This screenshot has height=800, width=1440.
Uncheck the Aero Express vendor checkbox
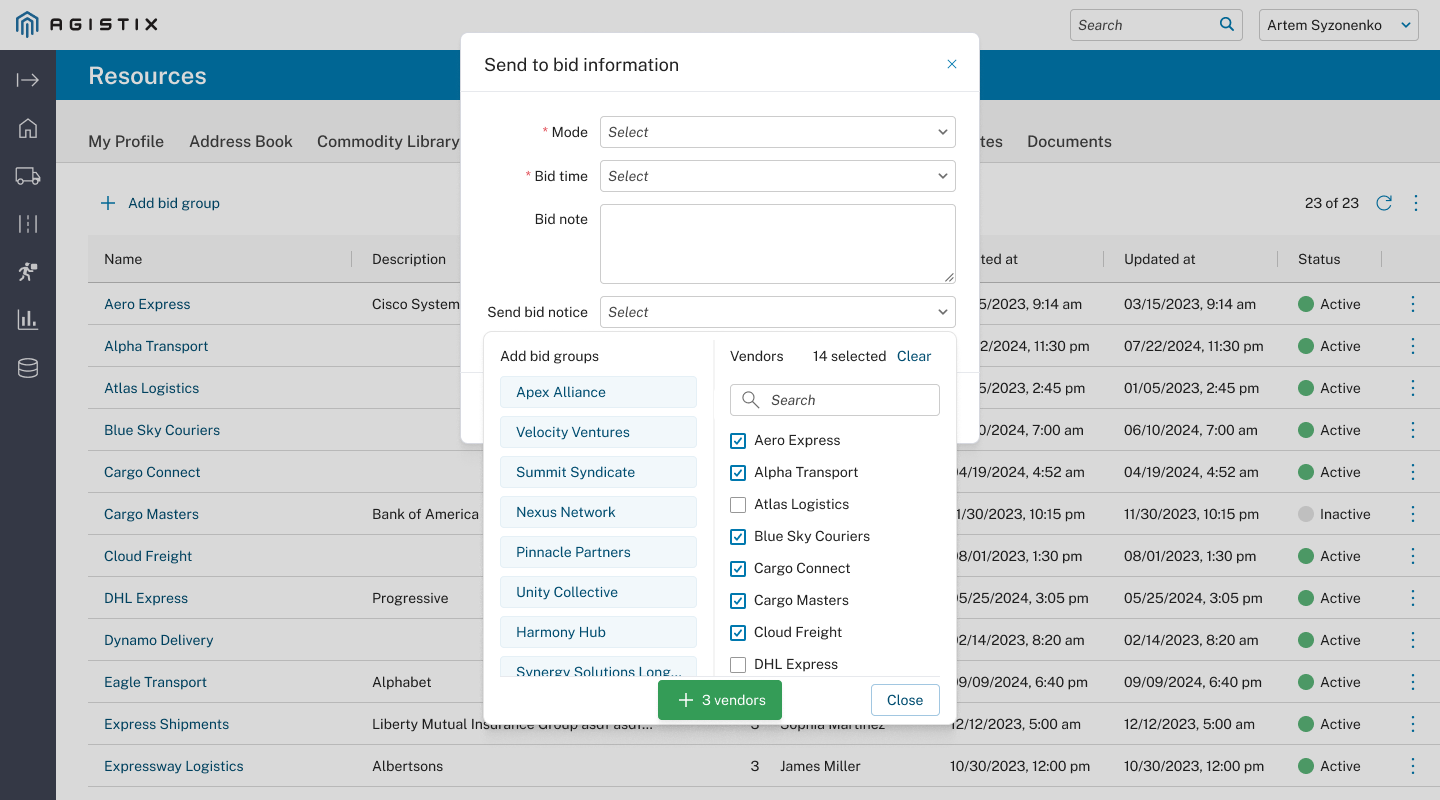coord(738,441)
